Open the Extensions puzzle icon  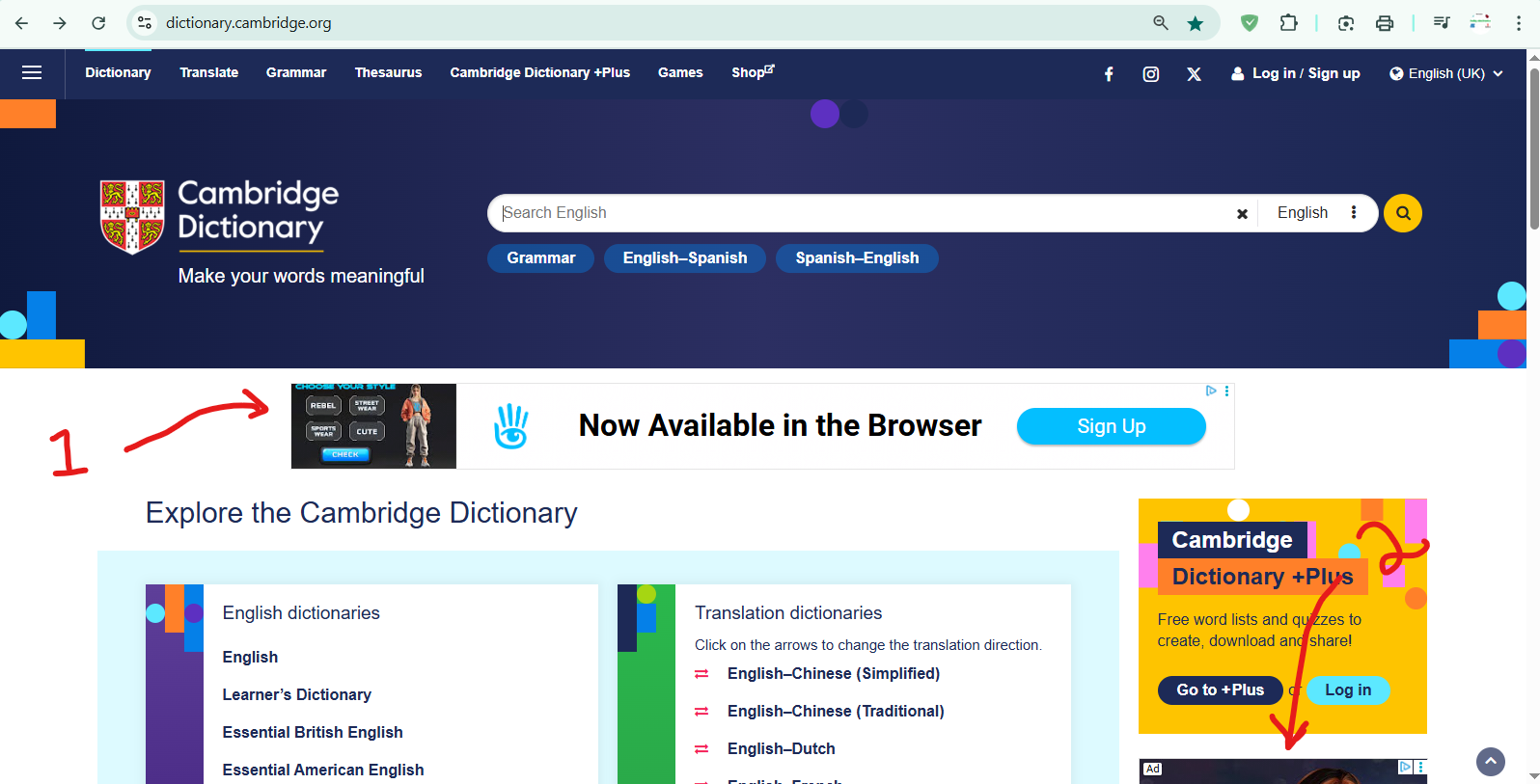1289,23
